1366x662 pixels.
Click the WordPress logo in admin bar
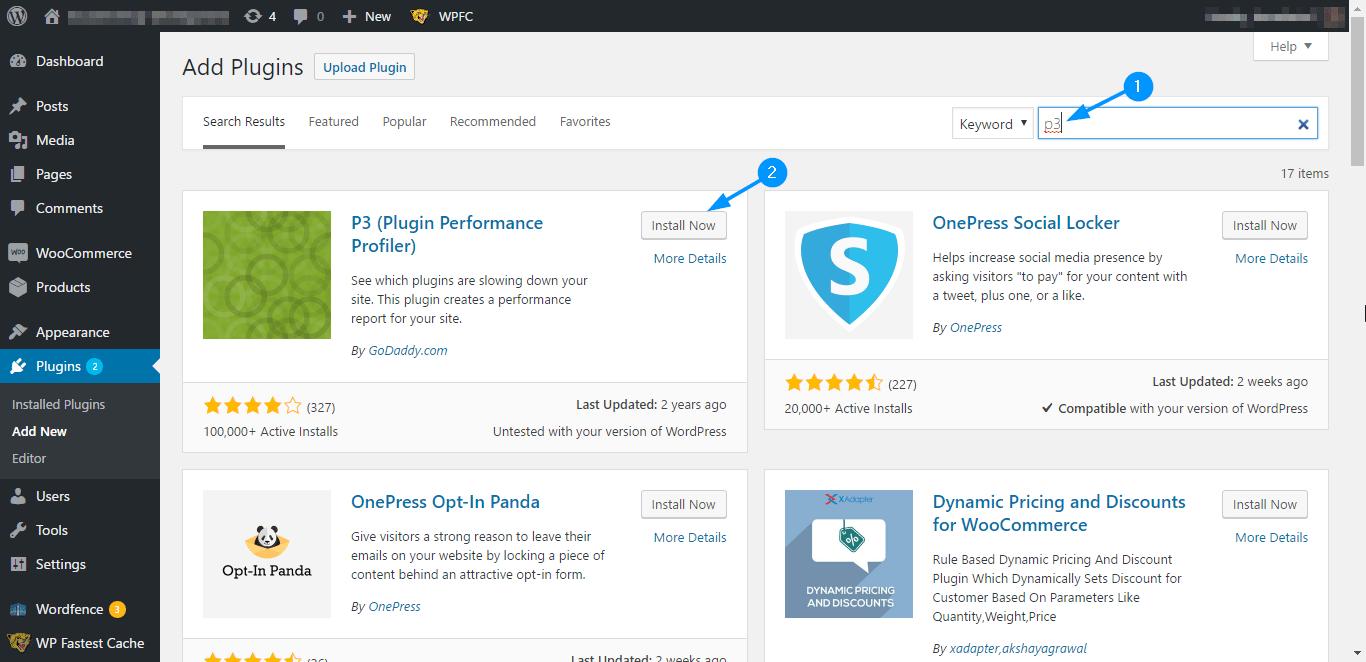pyautogui.click(x=17, y=16)
